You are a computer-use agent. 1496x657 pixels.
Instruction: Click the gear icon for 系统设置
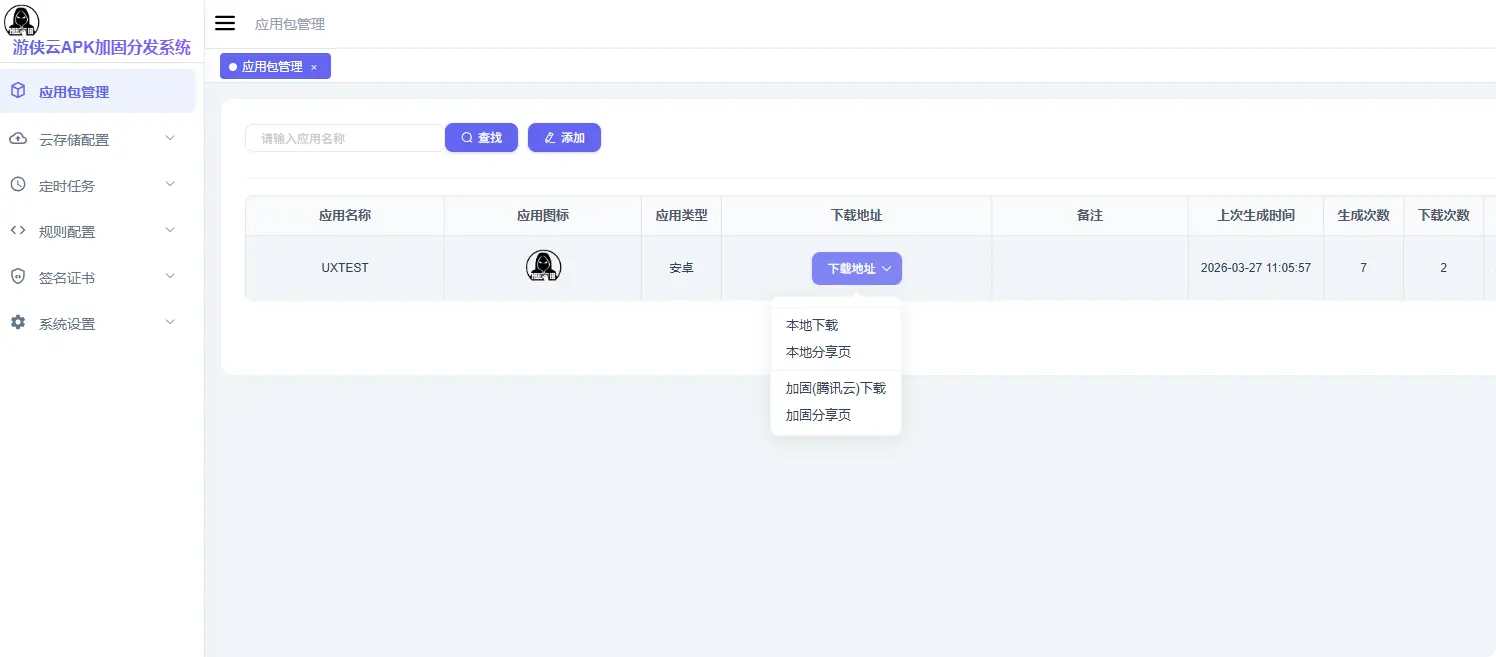tap(18, 323)
